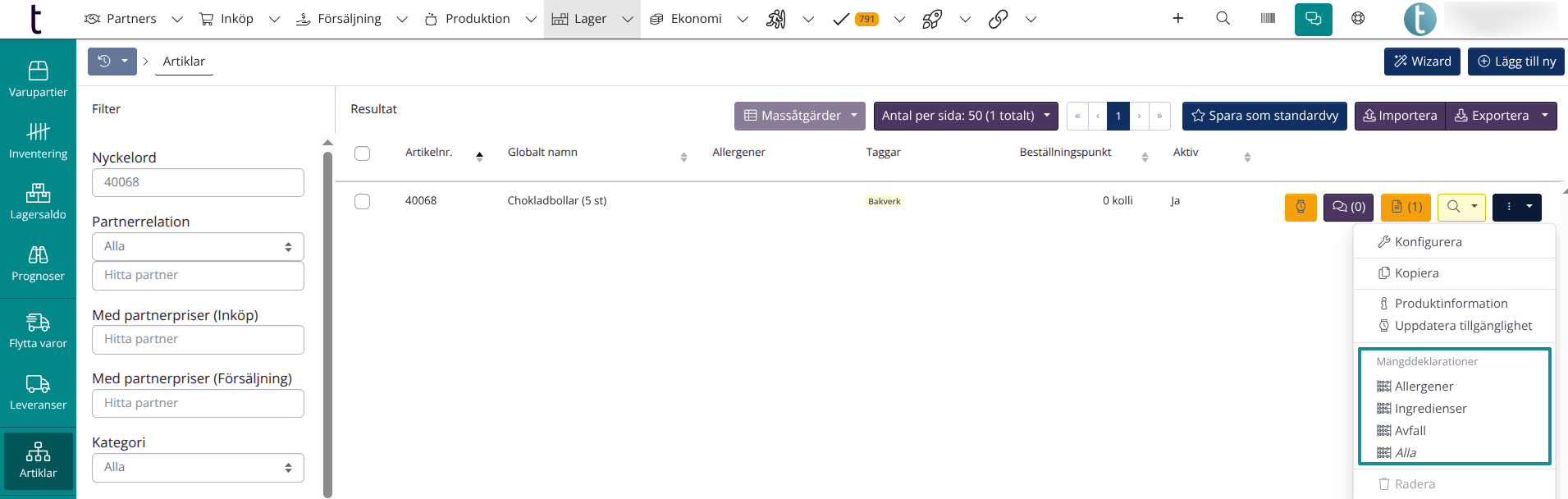This screenshot has width=1568, height=499.
Task: Click the search magnifier in top bar
Action: tap(1223, 19)
